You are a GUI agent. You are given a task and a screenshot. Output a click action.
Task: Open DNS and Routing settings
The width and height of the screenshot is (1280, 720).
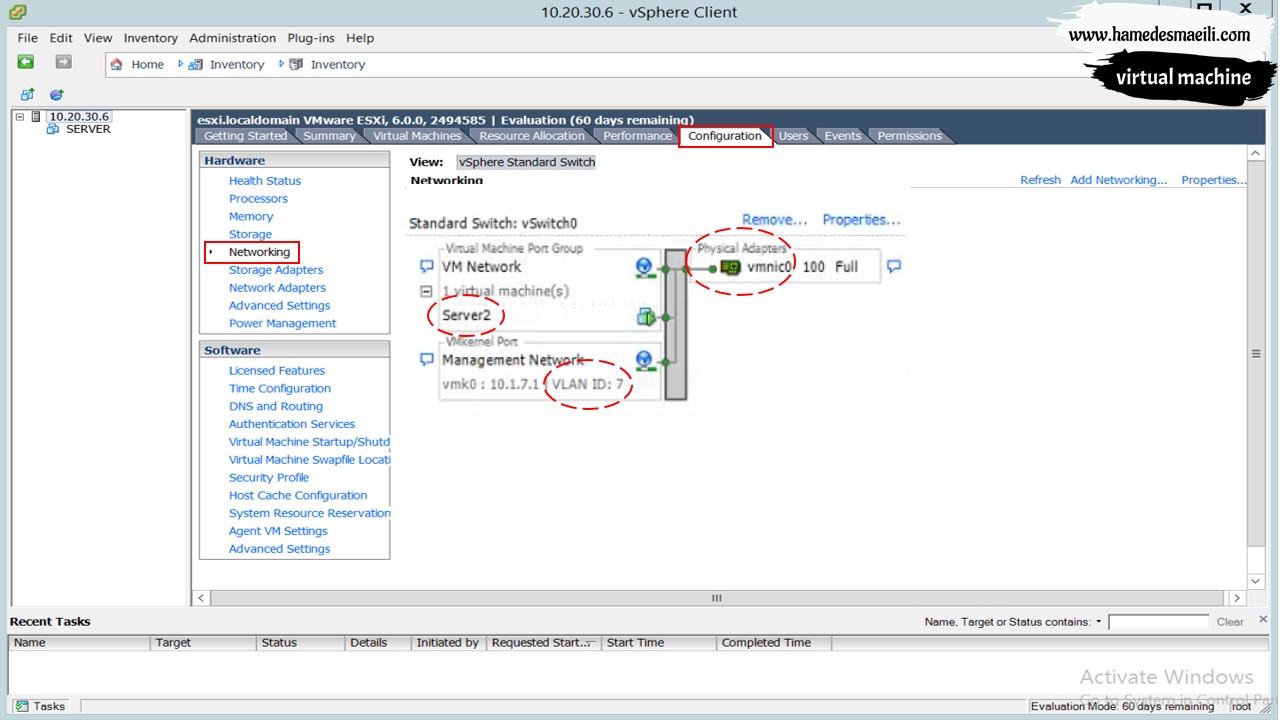click(x=276, y=407)
